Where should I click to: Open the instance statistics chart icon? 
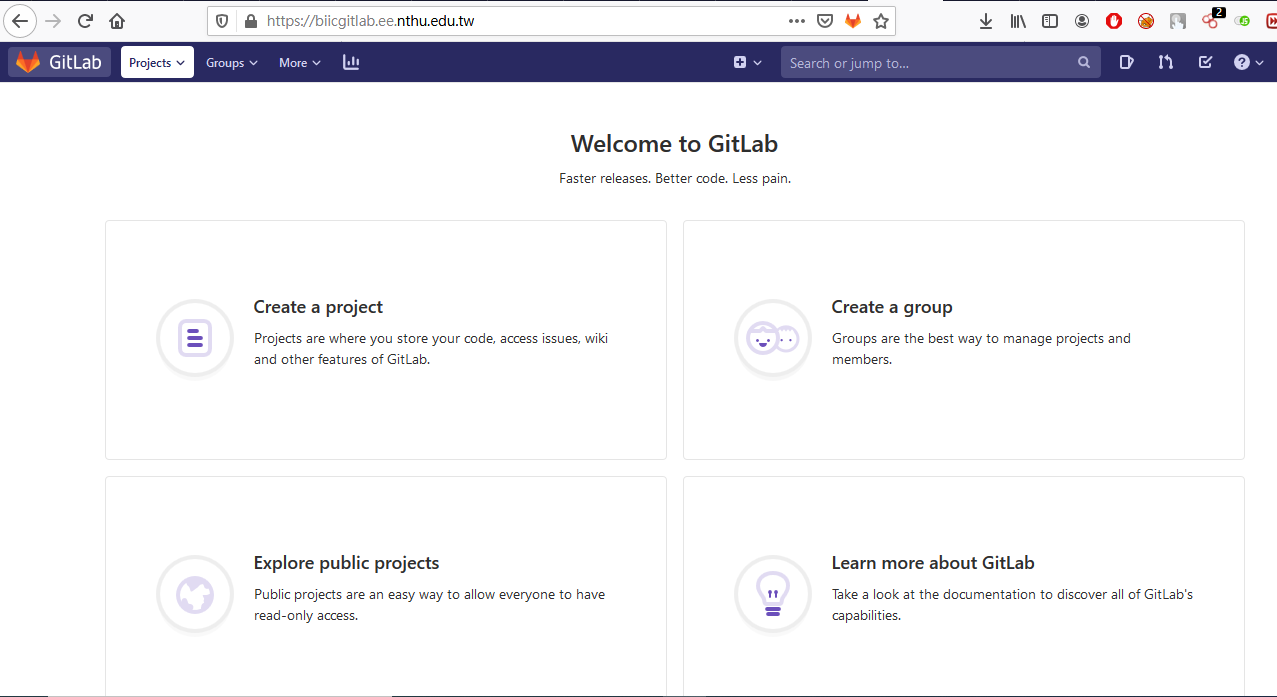coord(351,62)
